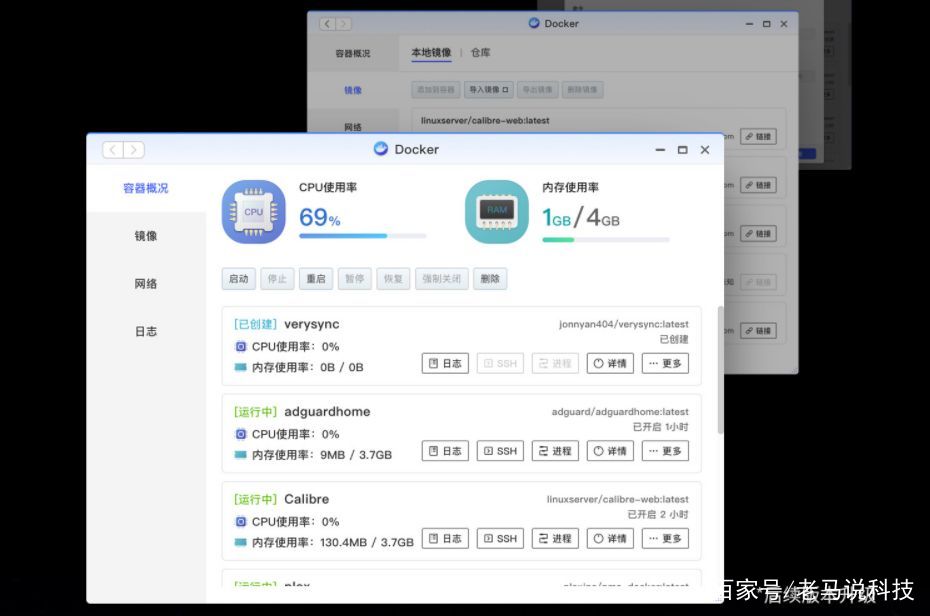Select 容器概况 in the front window sidebar
Viewport: 930px width, 616px height.
(x=146, y=189)
